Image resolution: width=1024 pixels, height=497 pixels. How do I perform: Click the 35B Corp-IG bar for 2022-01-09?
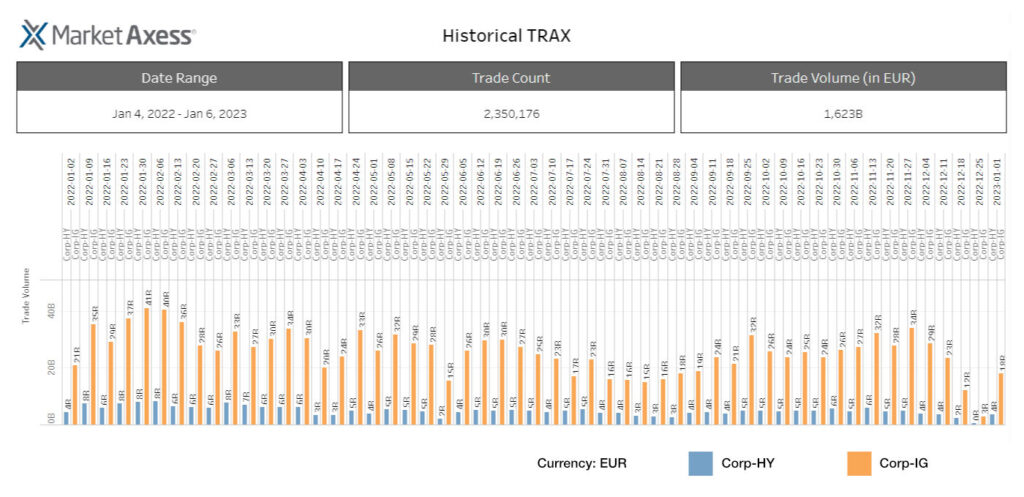tap(93, 374)
